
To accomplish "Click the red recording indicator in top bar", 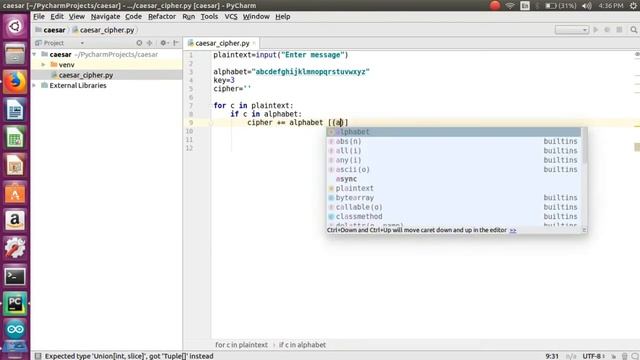I will click(x=495, y=5).
